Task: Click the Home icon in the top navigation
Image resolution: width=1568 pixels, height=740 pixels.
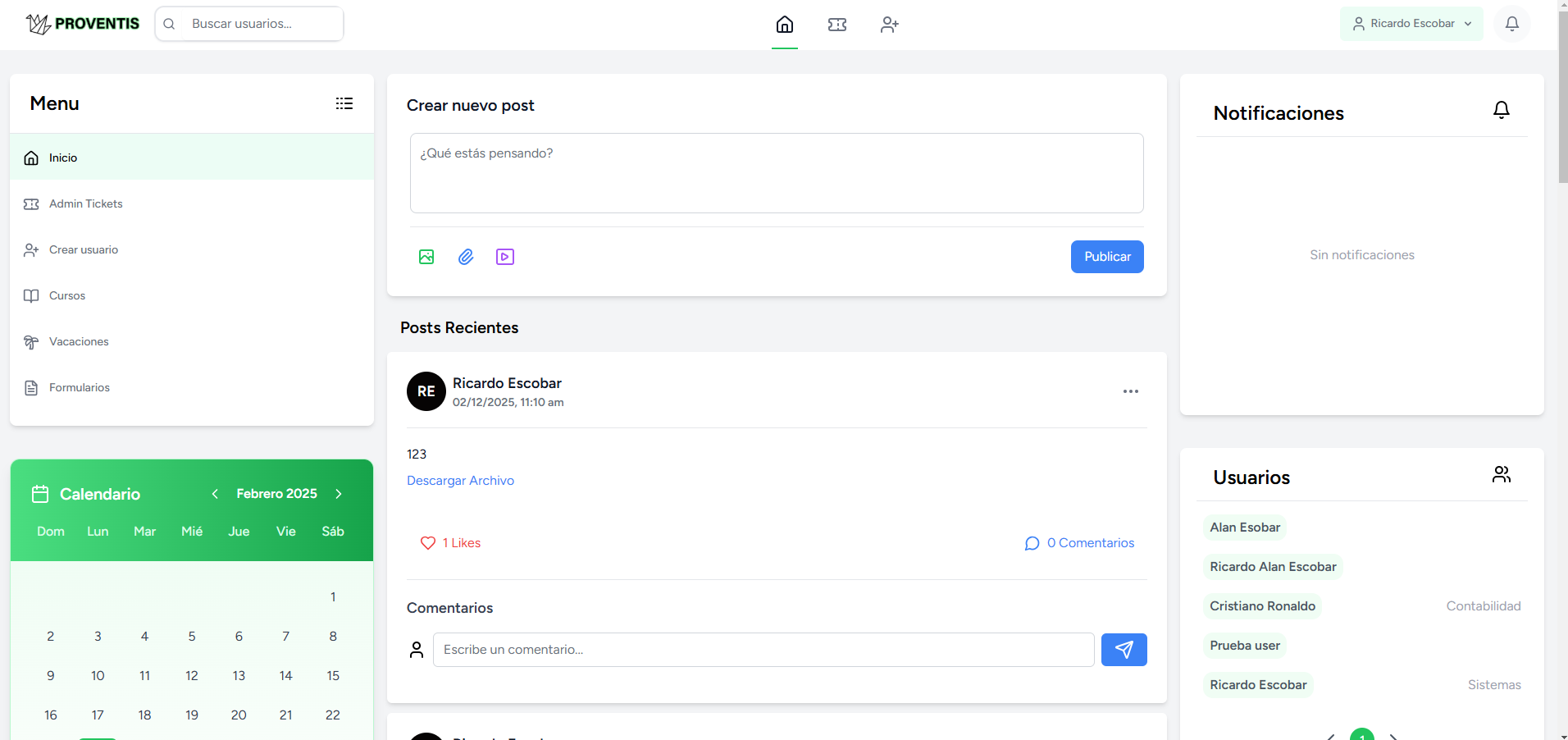Action: point(784,25)
